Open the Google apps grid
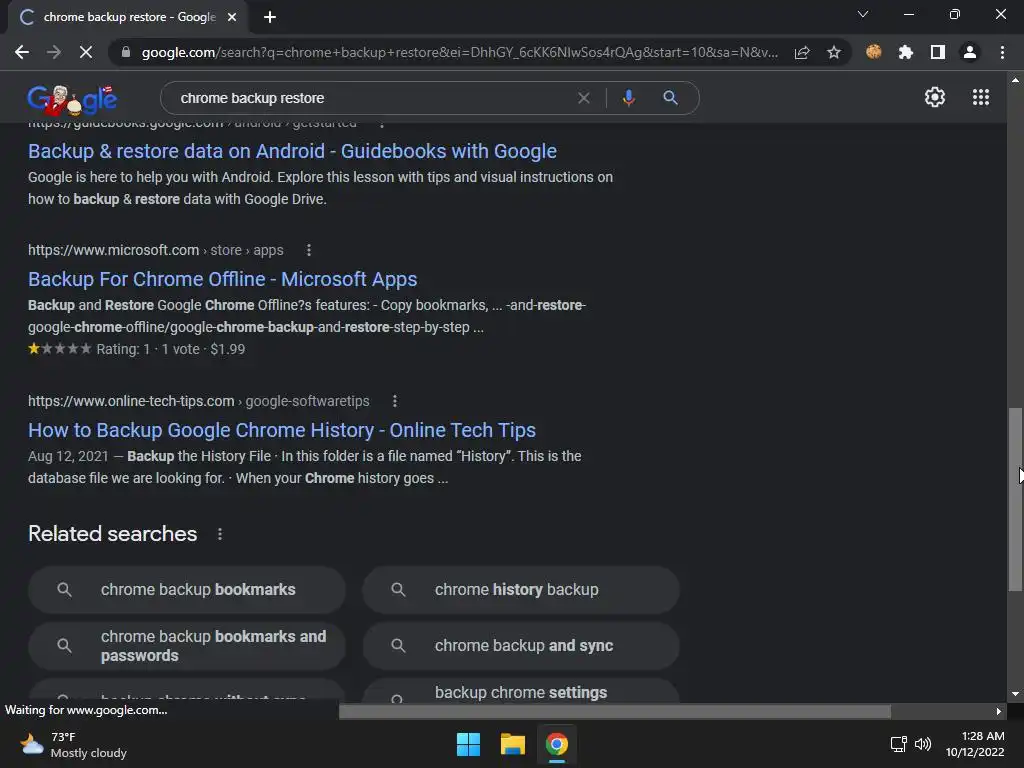Image resolution: width=1024 pixels, height=768 pixels. click(x=981, y=97)
